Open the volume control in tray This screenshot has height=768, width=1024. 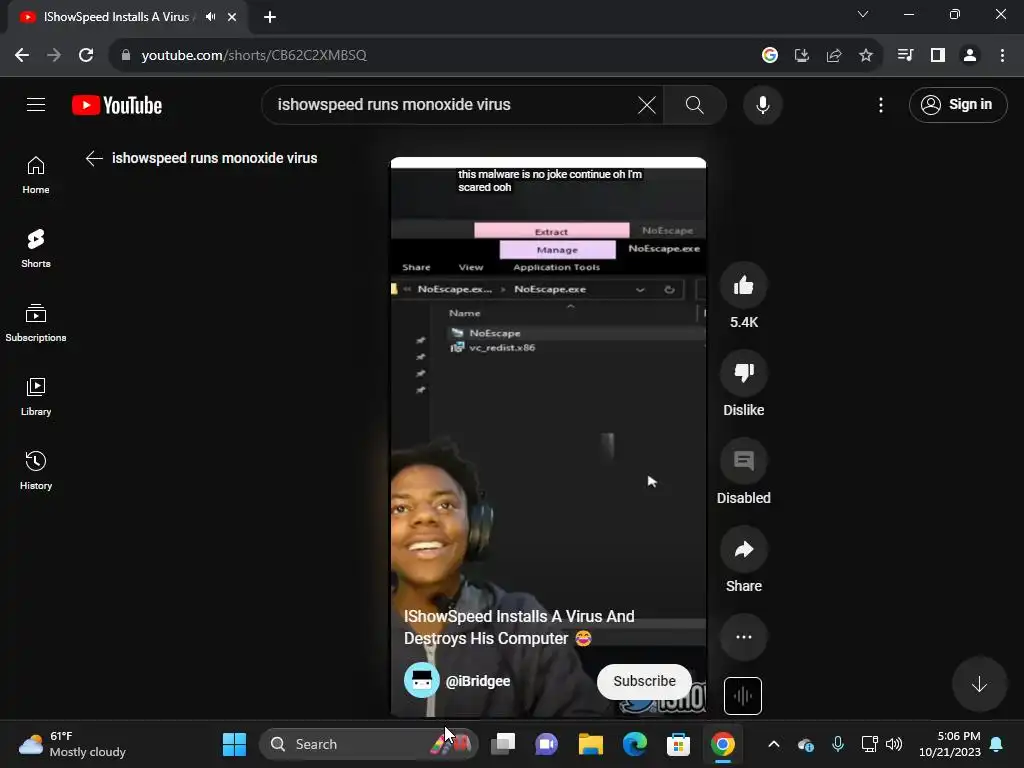tap(893, 744)
